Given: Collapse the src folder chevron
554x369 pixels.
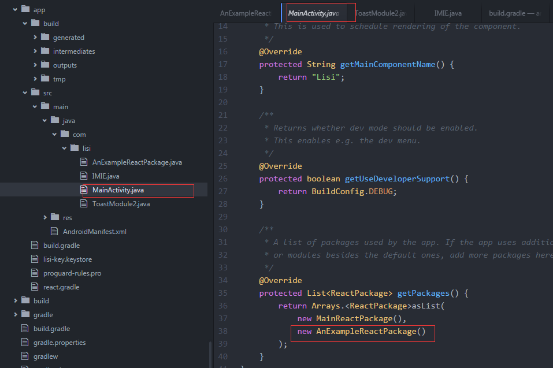Looking at the screenshot, I should coord(25,93).
